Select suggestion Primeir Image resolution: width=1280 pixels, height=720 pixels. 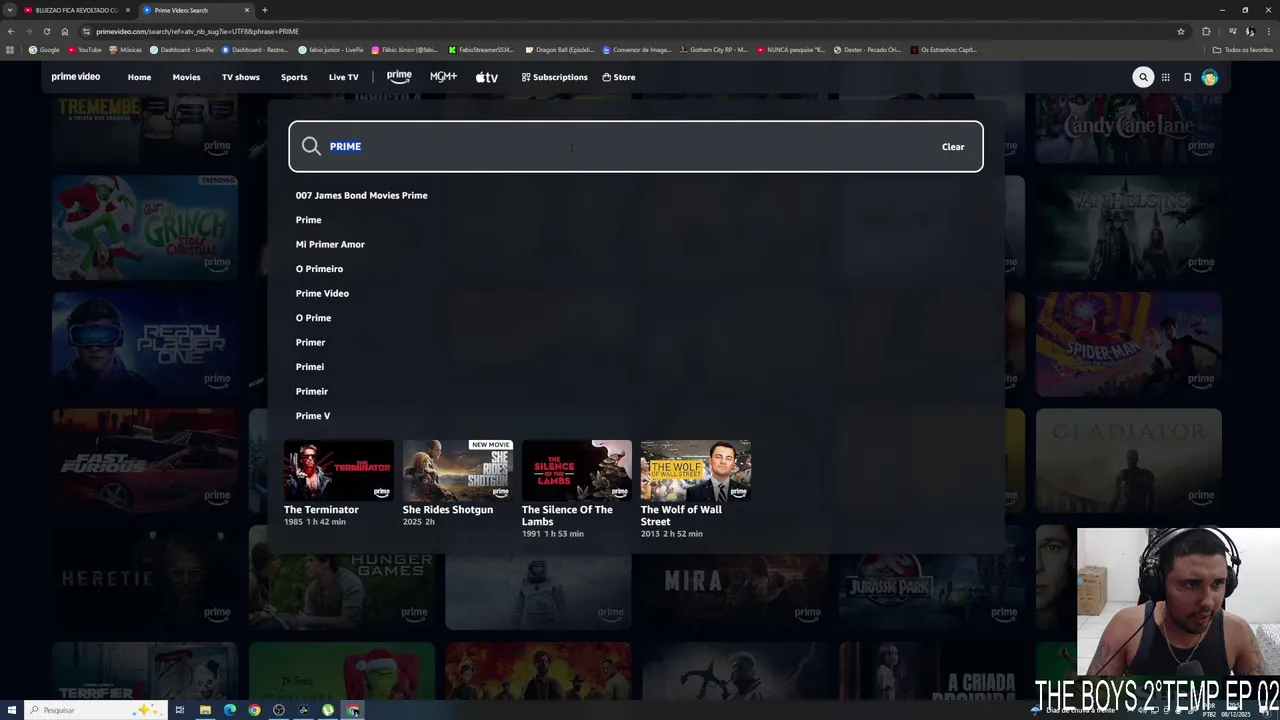click(312, 391)
